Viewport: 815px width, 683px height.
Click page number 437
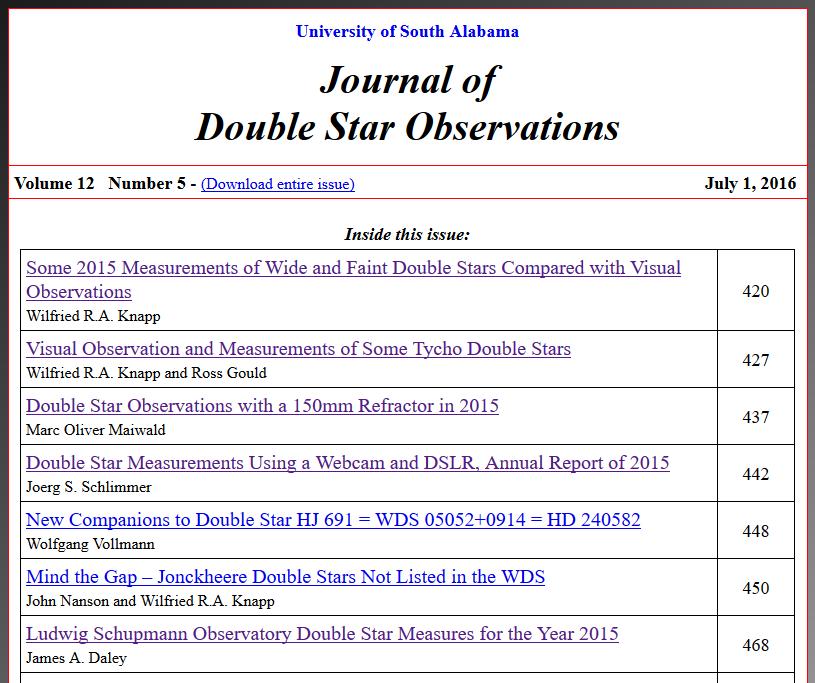(756, 417)
